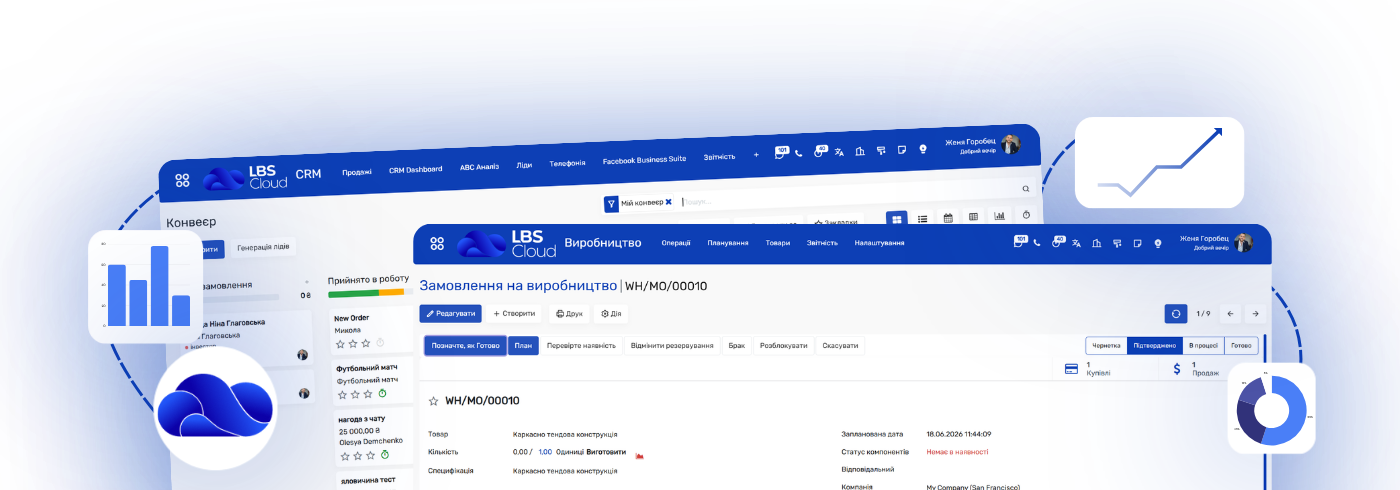Set first priority star on нагода з чату card
This screenshot has width=1400, height=490.
pos(343,455)
